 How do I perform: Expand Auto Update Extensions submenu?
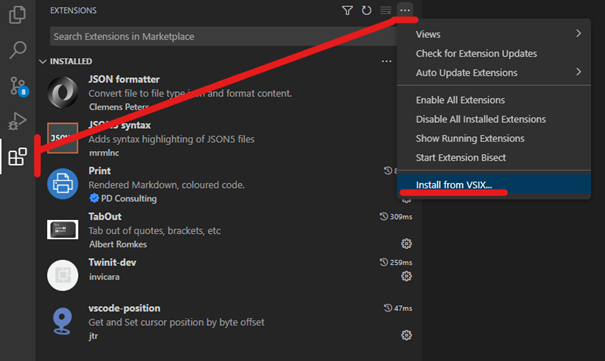(494, 73)
